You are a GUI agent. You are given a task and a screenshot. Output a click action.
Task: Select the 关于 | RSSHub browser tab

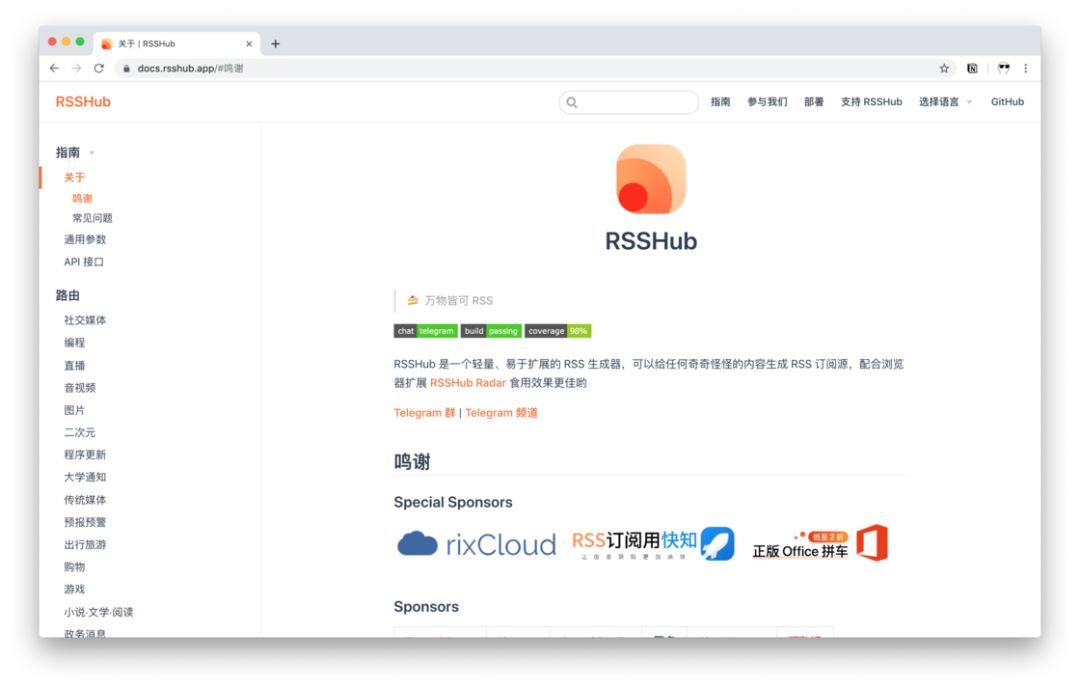[177, 43]
